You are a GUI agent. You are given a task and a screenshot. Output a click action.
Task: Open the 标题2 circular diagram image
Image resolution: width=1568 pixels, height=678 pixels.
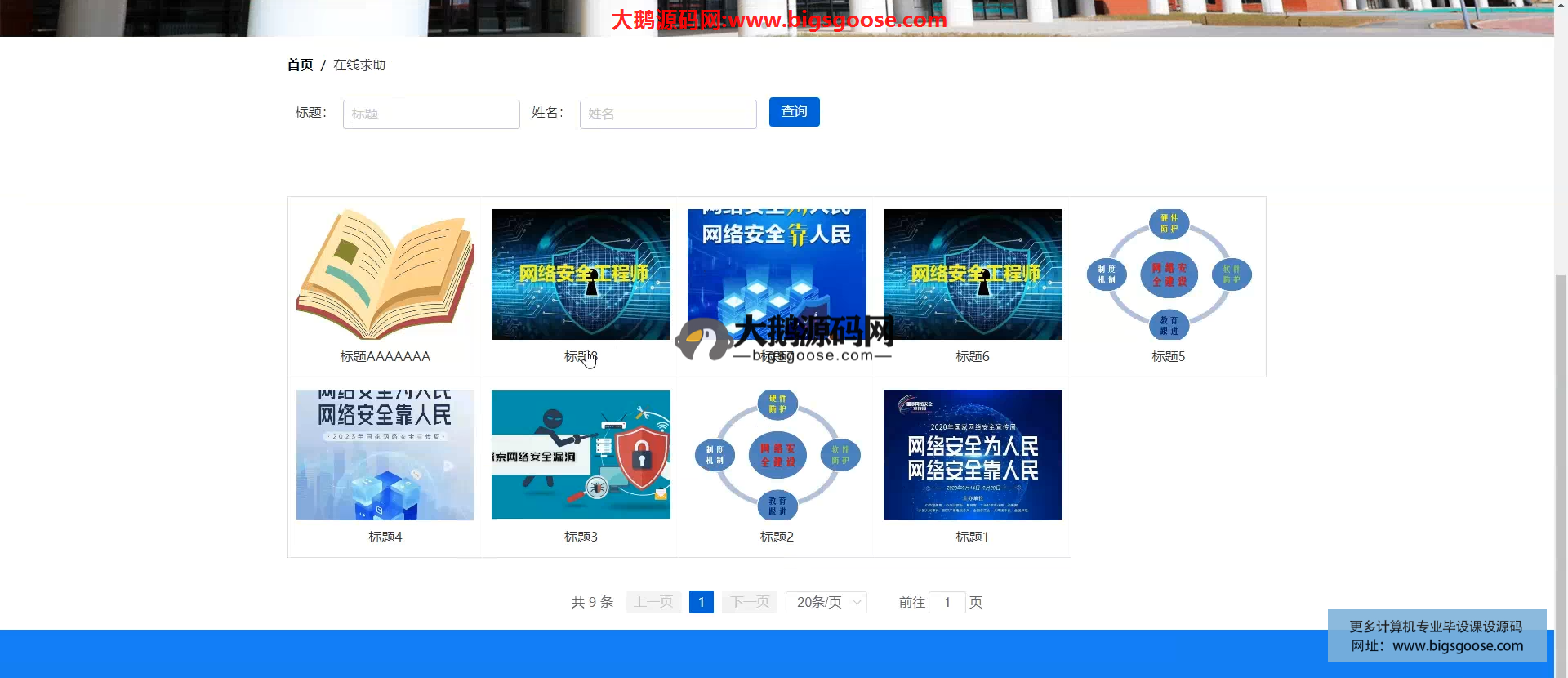tap(777, 454)
